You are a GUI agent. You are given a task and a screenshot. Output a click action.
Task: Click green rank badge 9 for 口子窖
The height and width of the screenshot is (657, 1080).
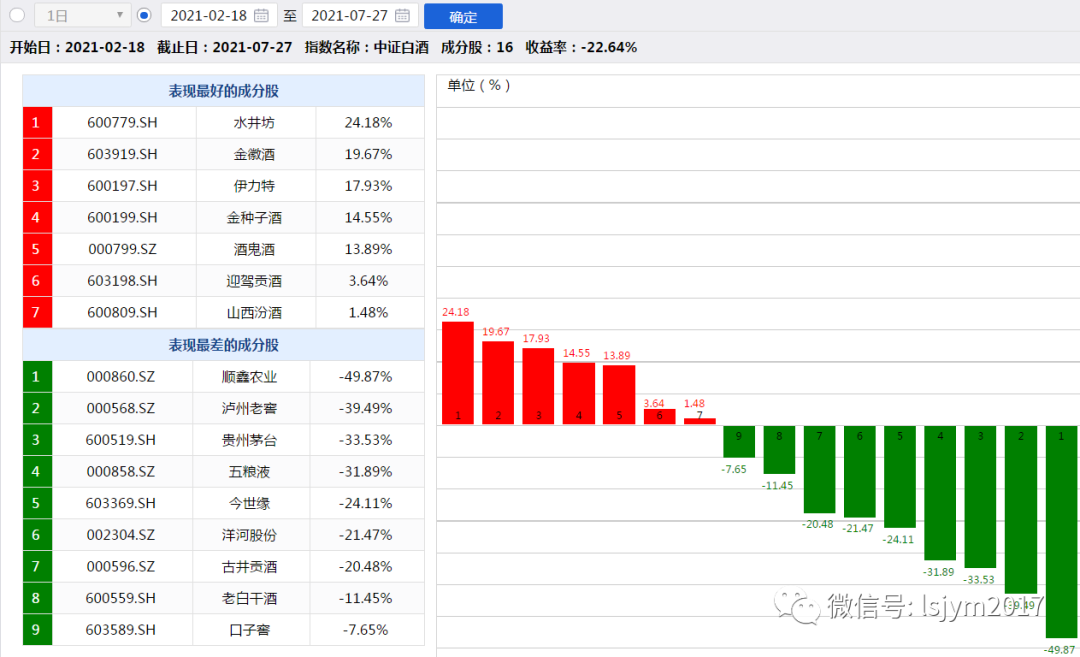click(x=37, y=630)
